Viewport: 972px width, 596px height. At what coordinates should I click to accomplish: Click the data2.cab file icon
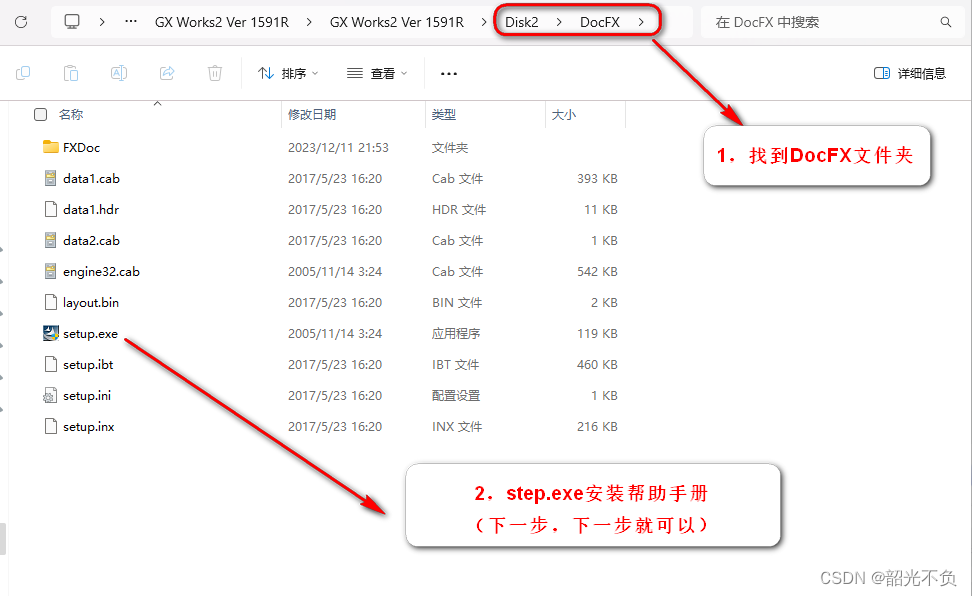point(51,241)
